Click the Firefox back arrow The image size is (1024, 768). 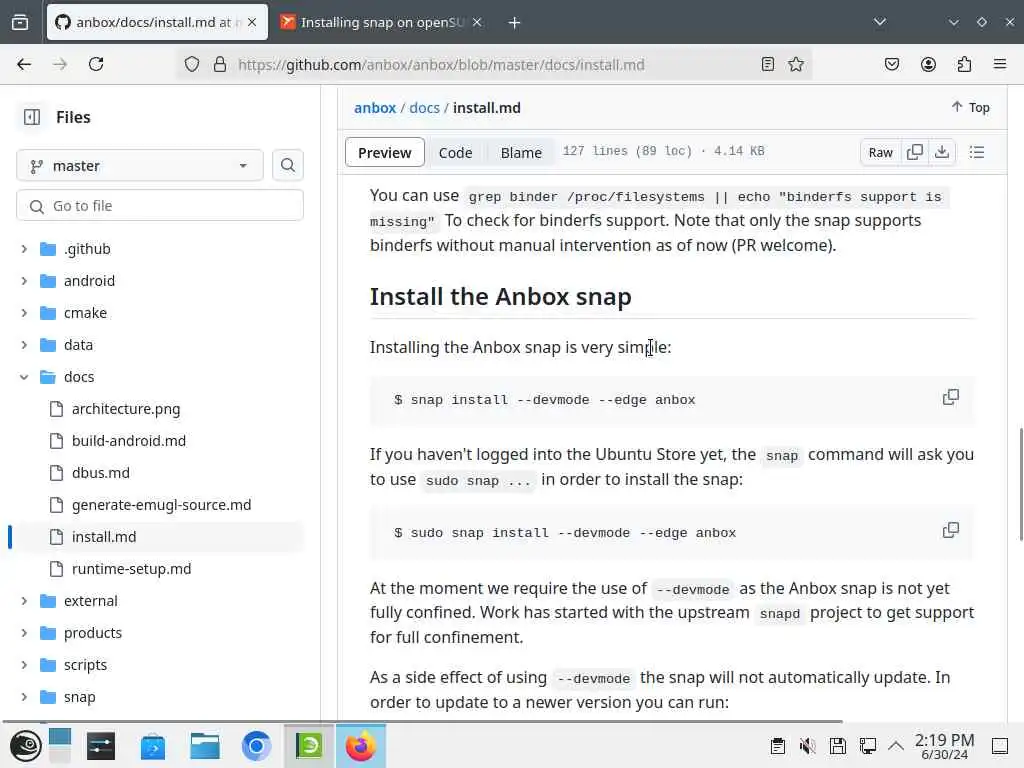(24, 64)
